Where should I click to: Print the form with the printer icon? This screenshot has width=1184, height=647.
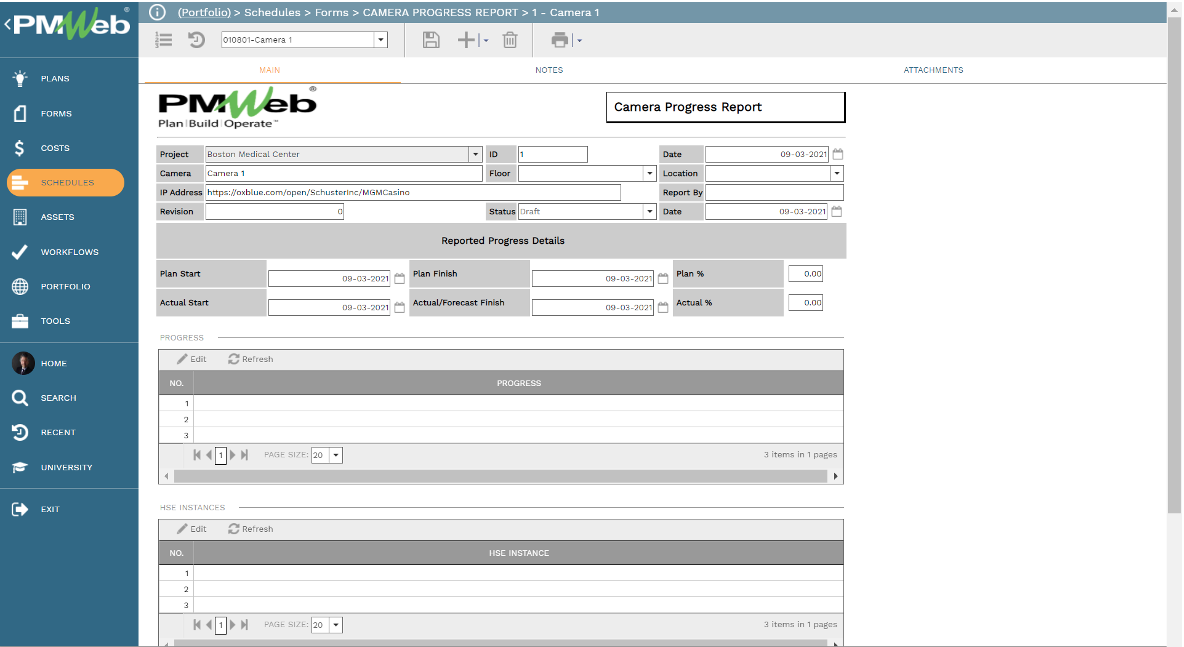click(560, 40)
